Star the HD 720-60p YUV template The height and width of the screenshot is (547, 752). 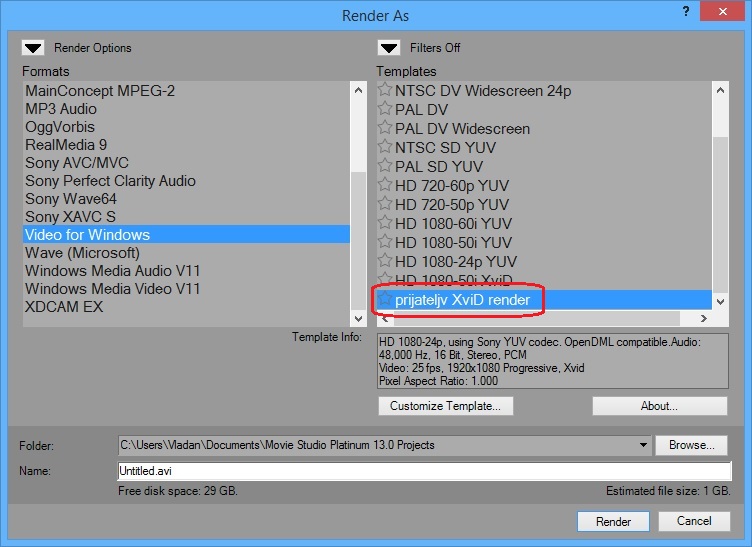click(x=385, y=186)
